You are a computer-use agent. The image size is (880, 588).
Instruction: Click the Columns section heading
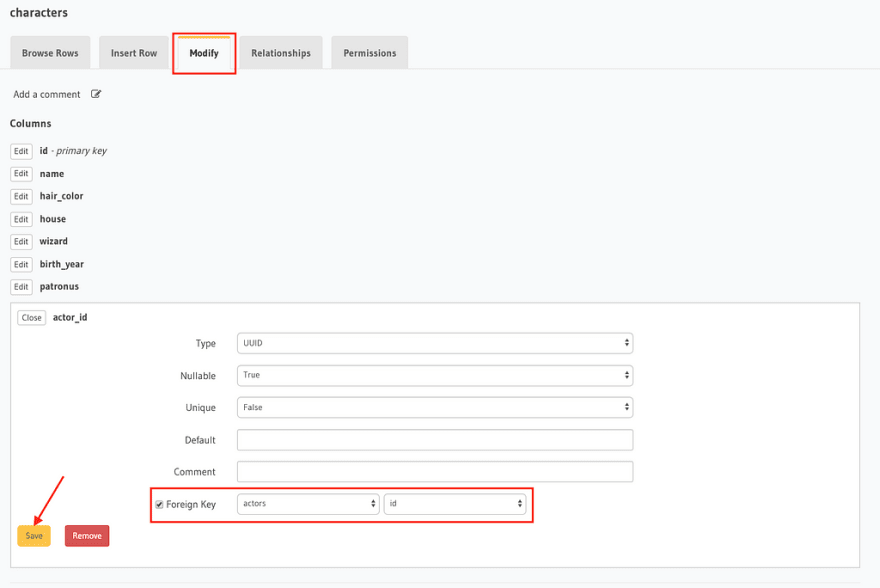click(x=30, y=123)
